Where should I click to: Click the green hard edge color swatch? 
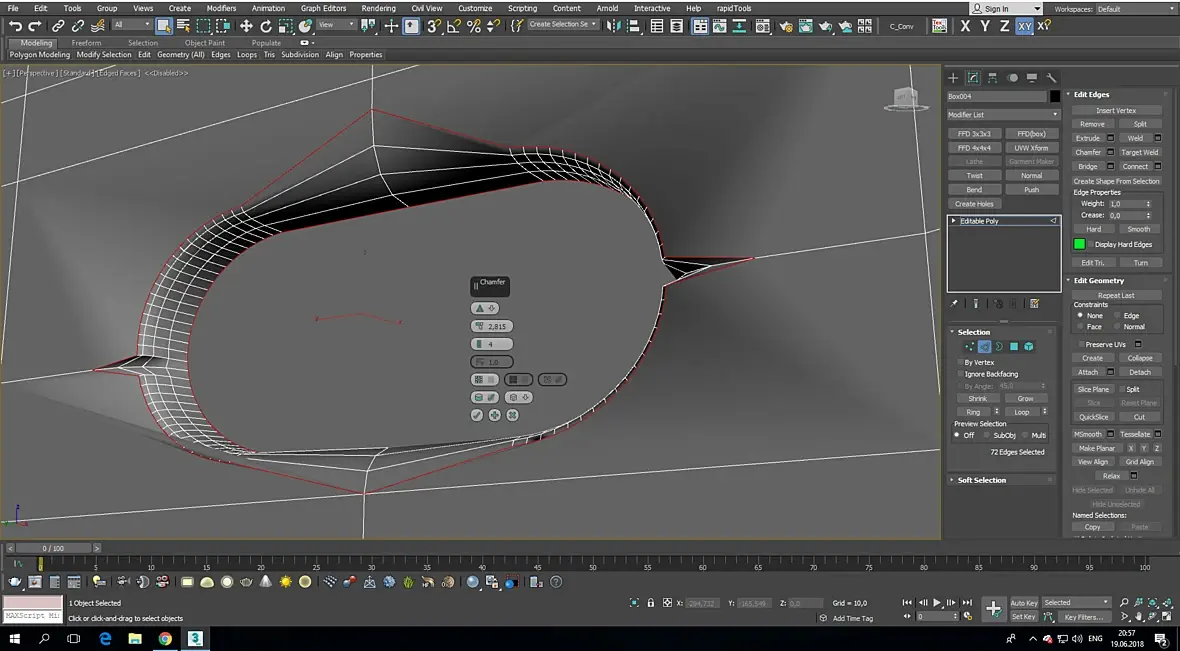(1079, 244)
